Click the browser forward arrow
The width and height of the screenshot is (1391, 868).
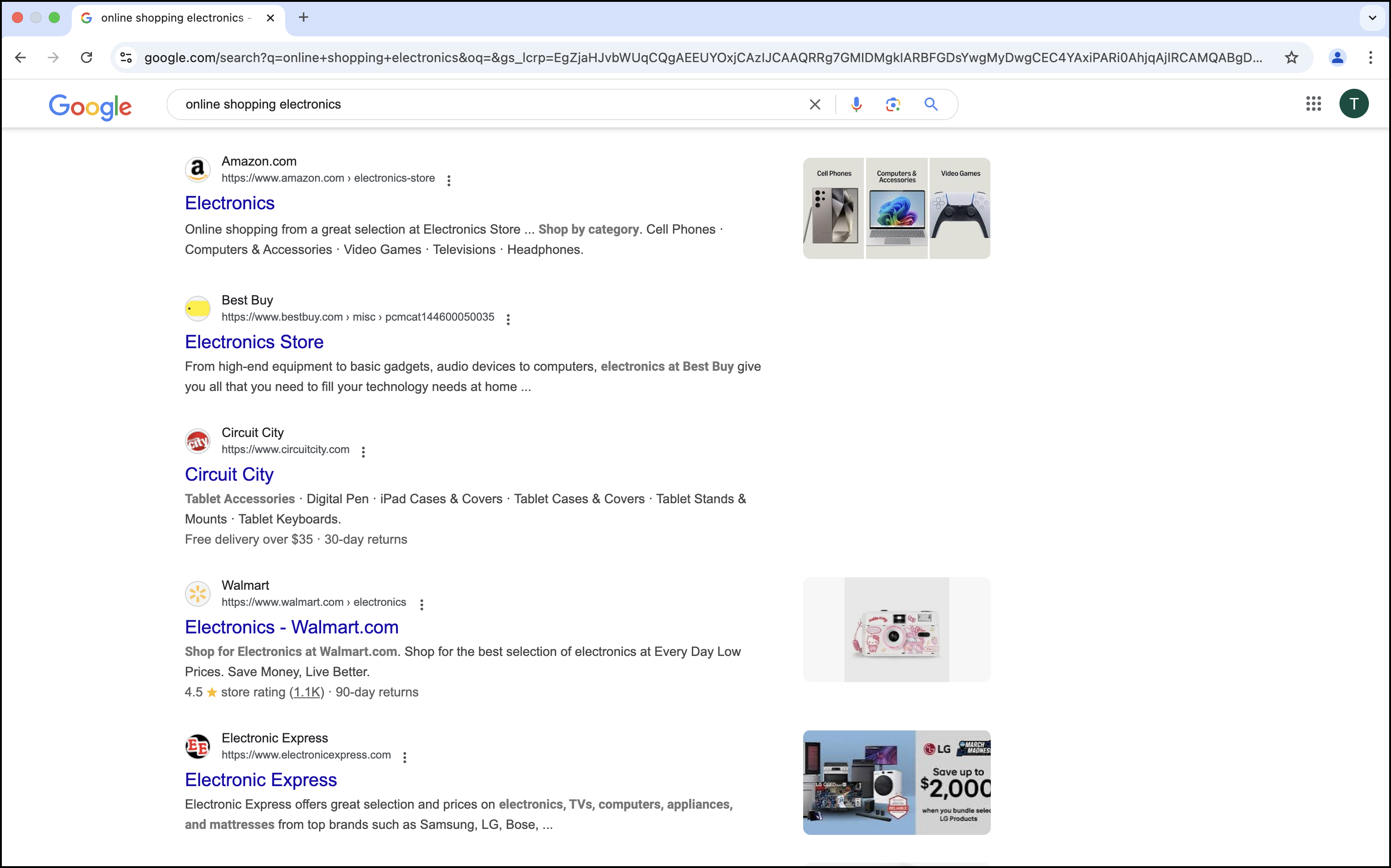pos(53,57)
